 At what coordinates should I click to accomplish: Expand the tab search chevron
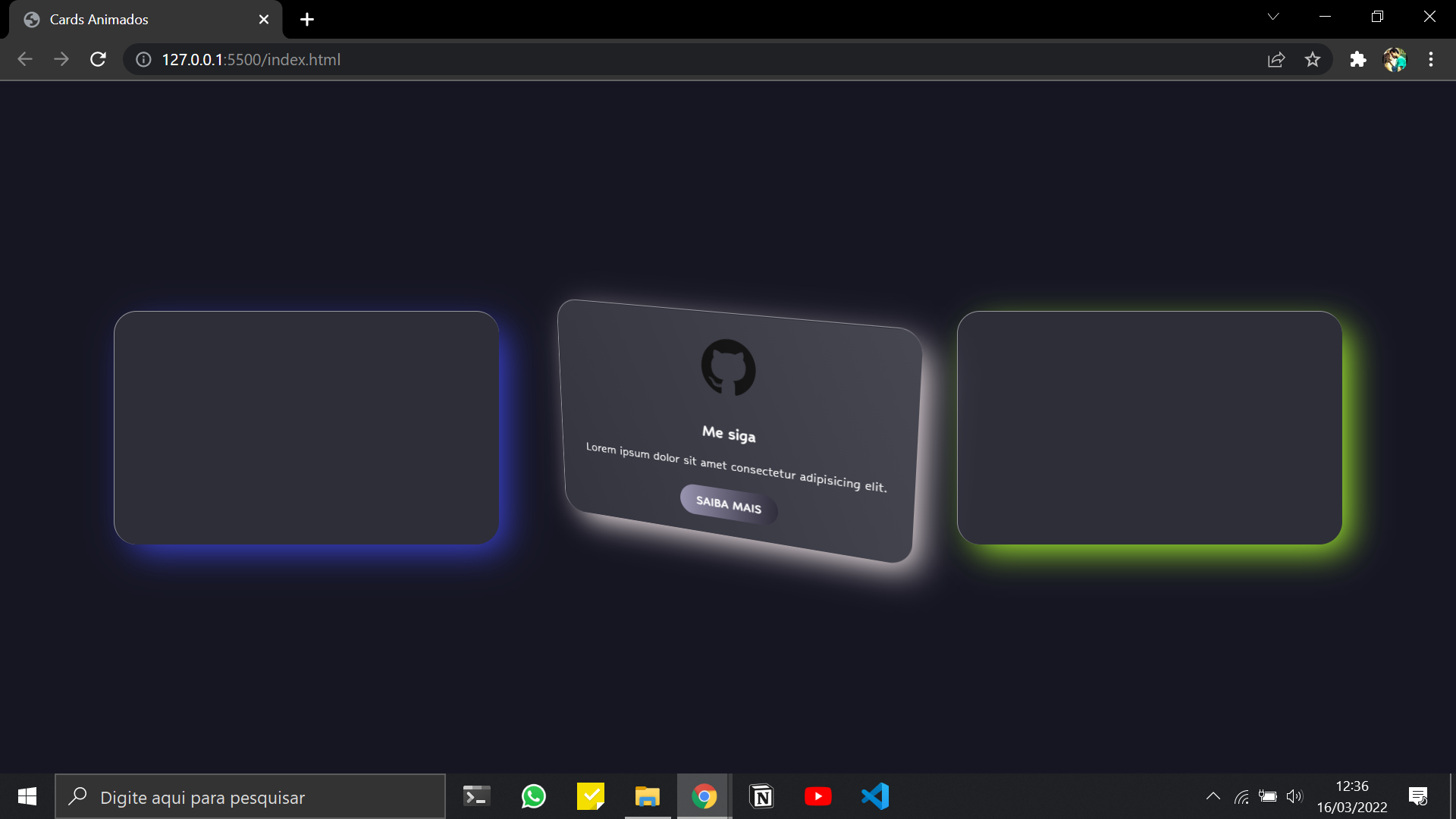(x=1274, y=16)
